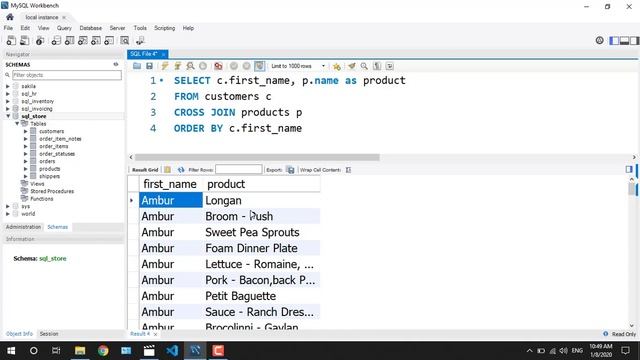Switch to Administration tab

coord(23,227)
